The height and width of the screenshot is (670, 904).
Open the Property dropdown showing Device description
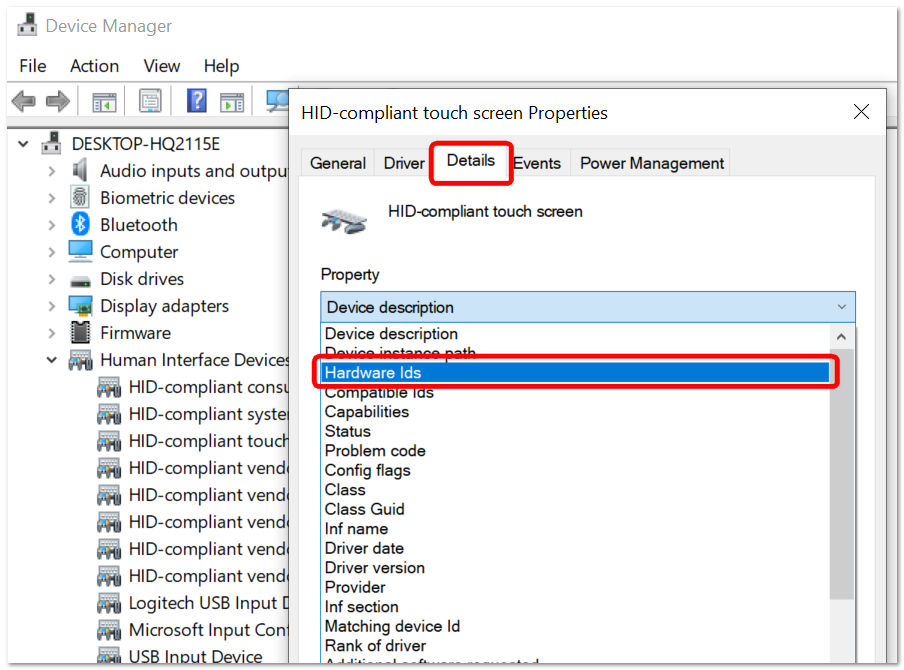587,307
